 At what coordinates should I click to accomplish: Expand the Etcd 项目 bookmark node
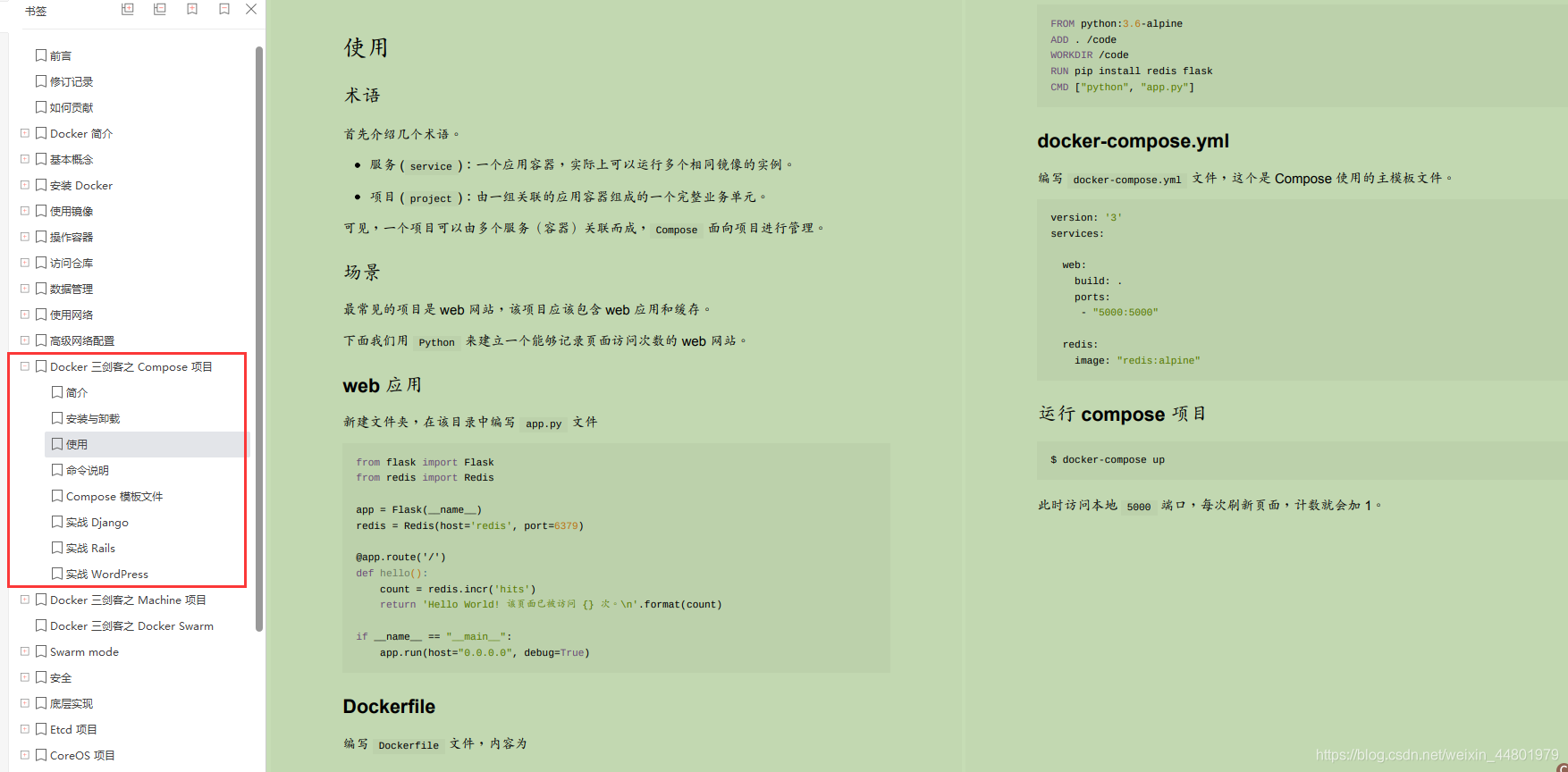25,729
